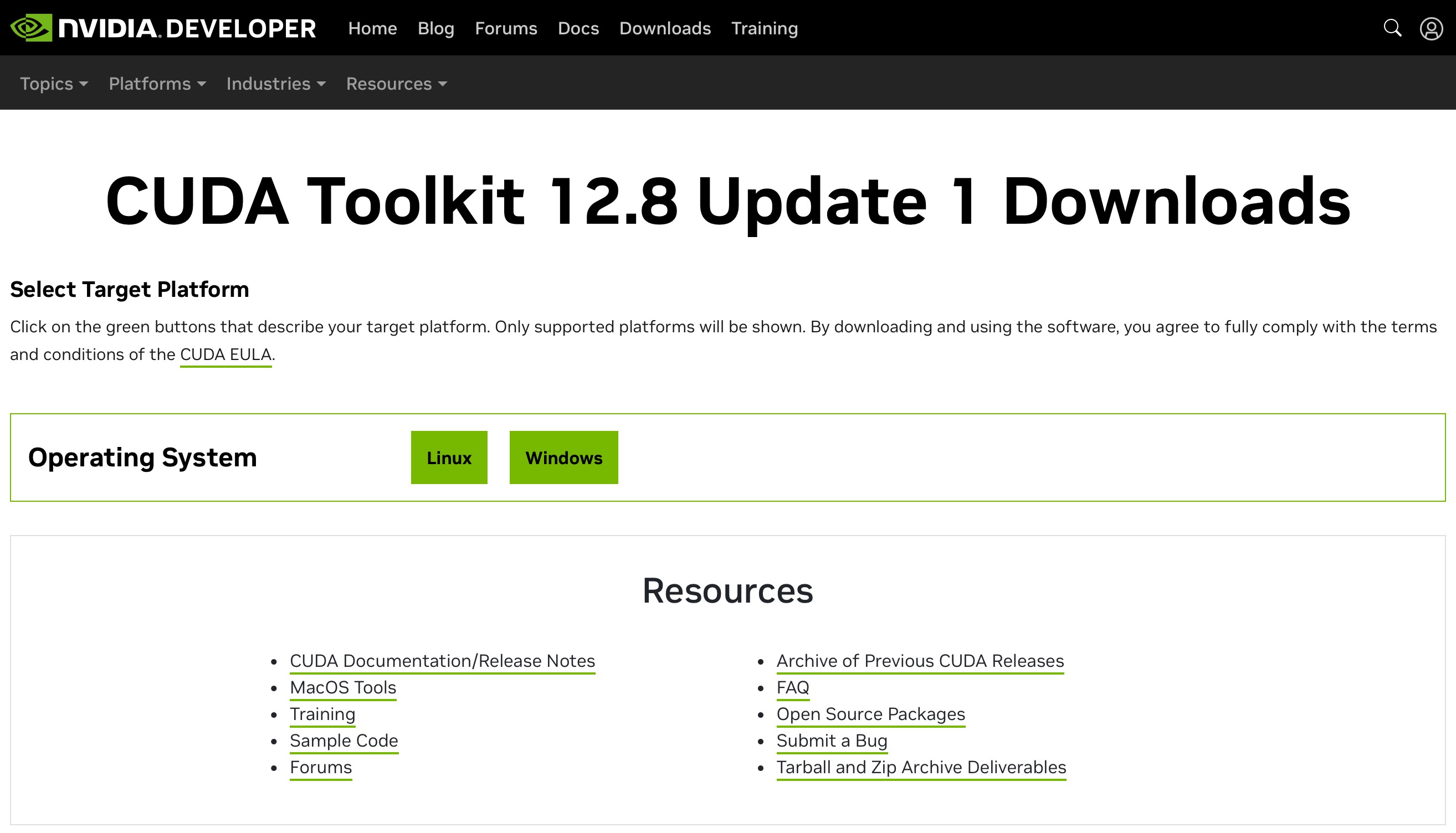The height and width of the screenshot is (833, 1456).
Task: Click the CUDA Toolkit 12.8 Update 1 Downloads heading
Action: (x=727, y=202)
